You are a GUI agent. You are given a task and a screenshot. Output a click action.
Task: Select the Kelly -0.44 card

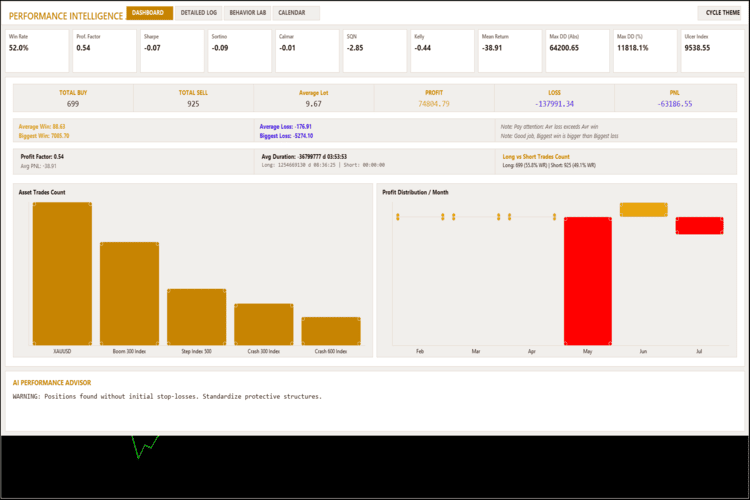442,51
